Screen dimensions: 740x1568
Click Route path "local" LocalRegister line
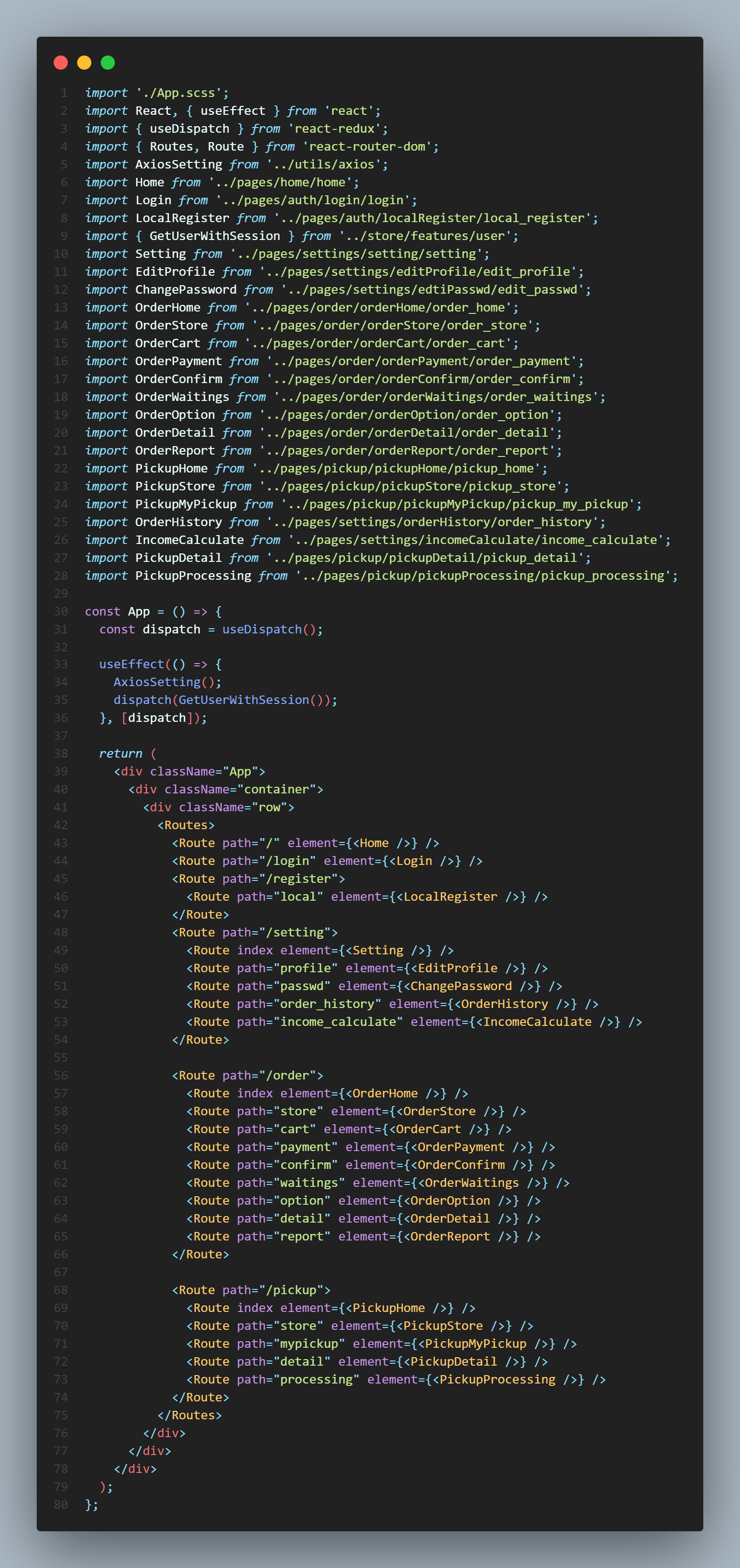367,897
